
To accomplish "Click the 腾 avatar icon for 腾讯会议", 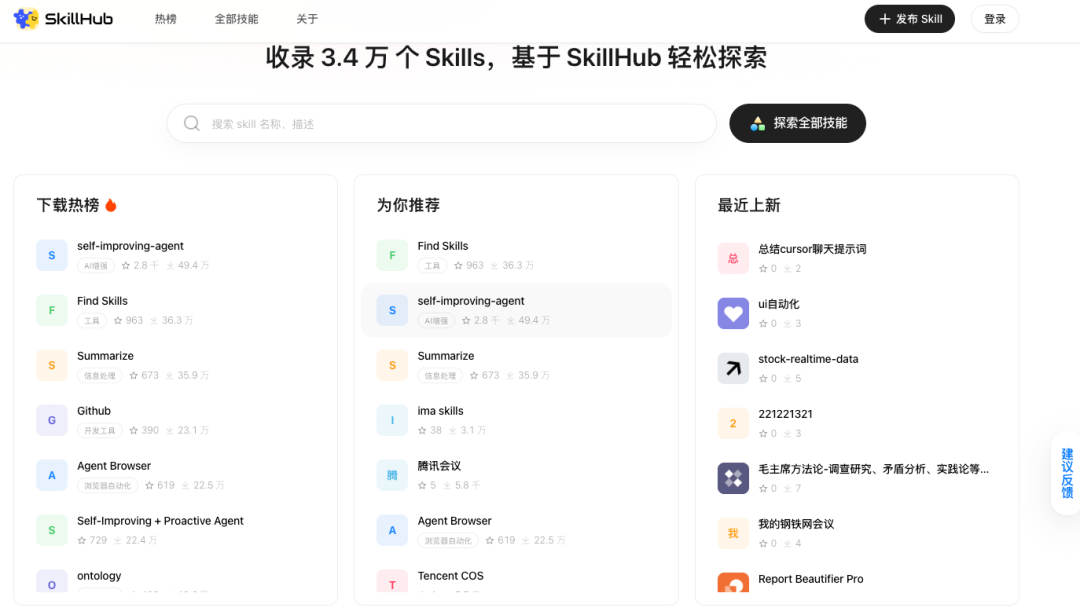I will pos(392,475).
